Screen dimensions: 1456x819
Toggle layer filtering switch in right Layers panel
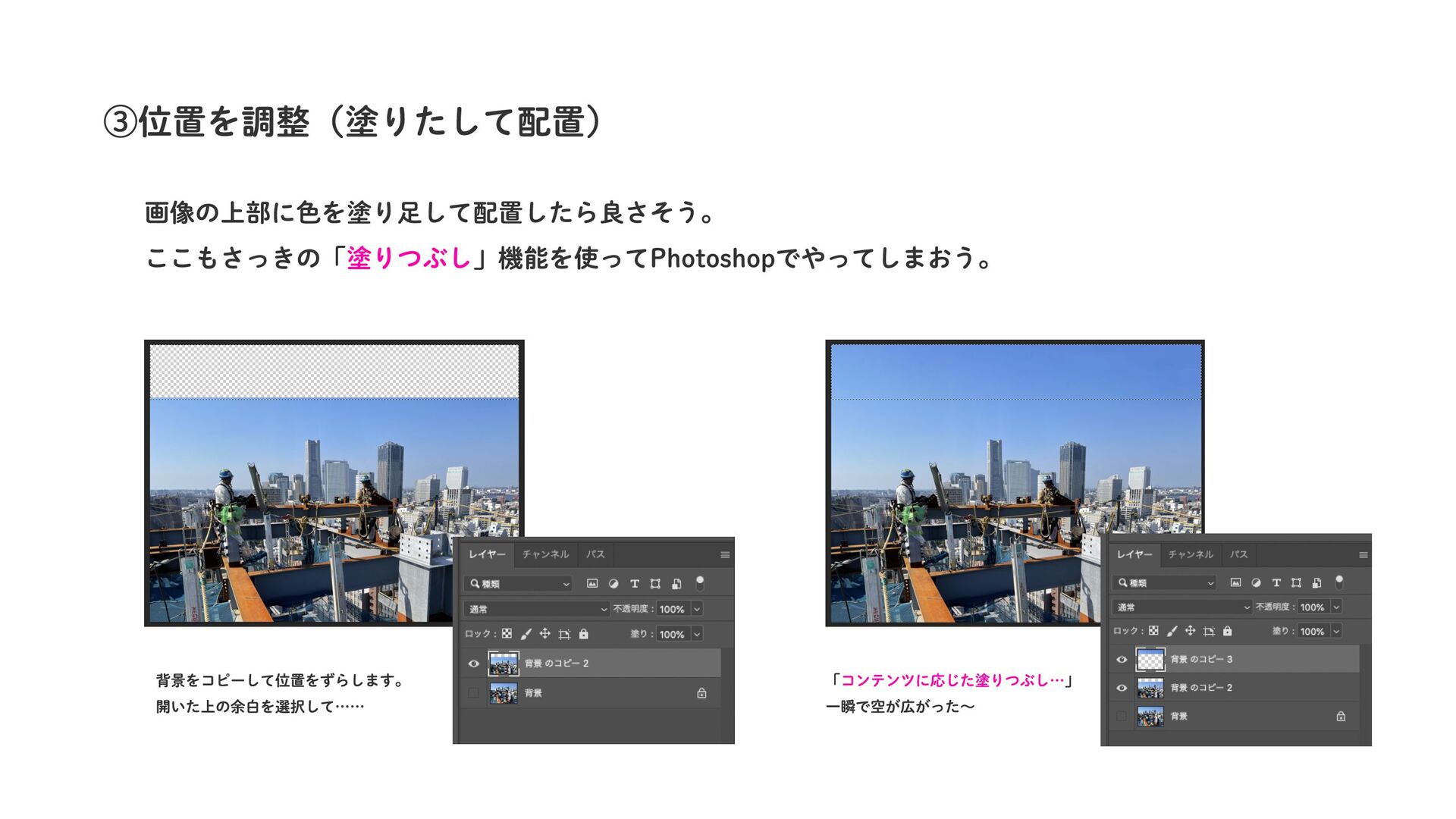[x=1339, y=582]
